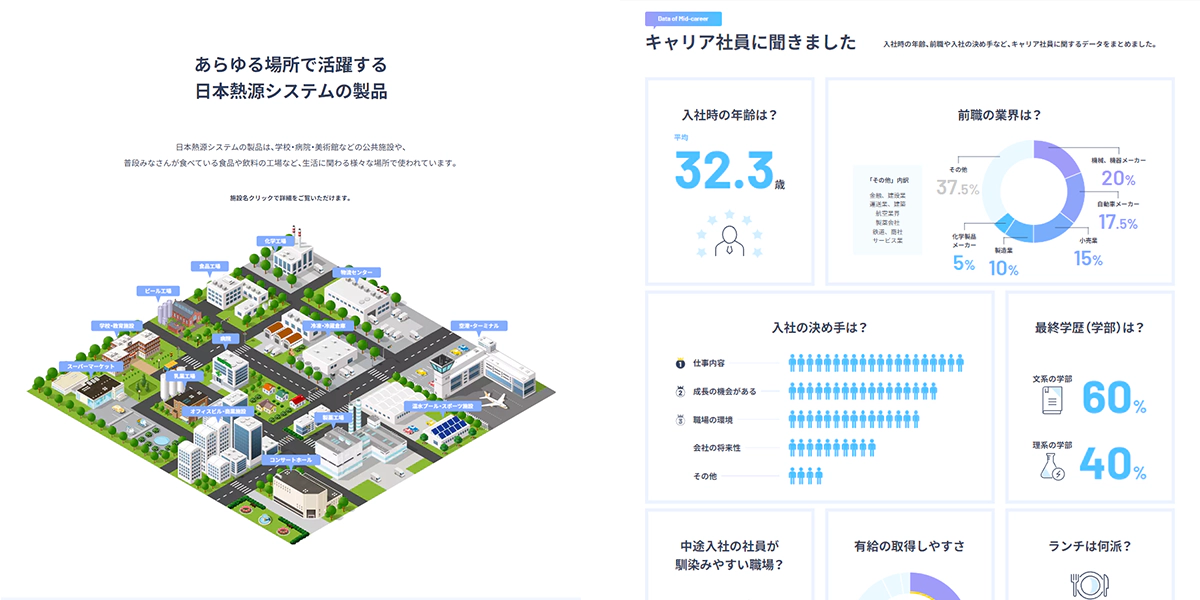
Task: Select the スーパーマーケット map label
Action: (x=91, y=367)
